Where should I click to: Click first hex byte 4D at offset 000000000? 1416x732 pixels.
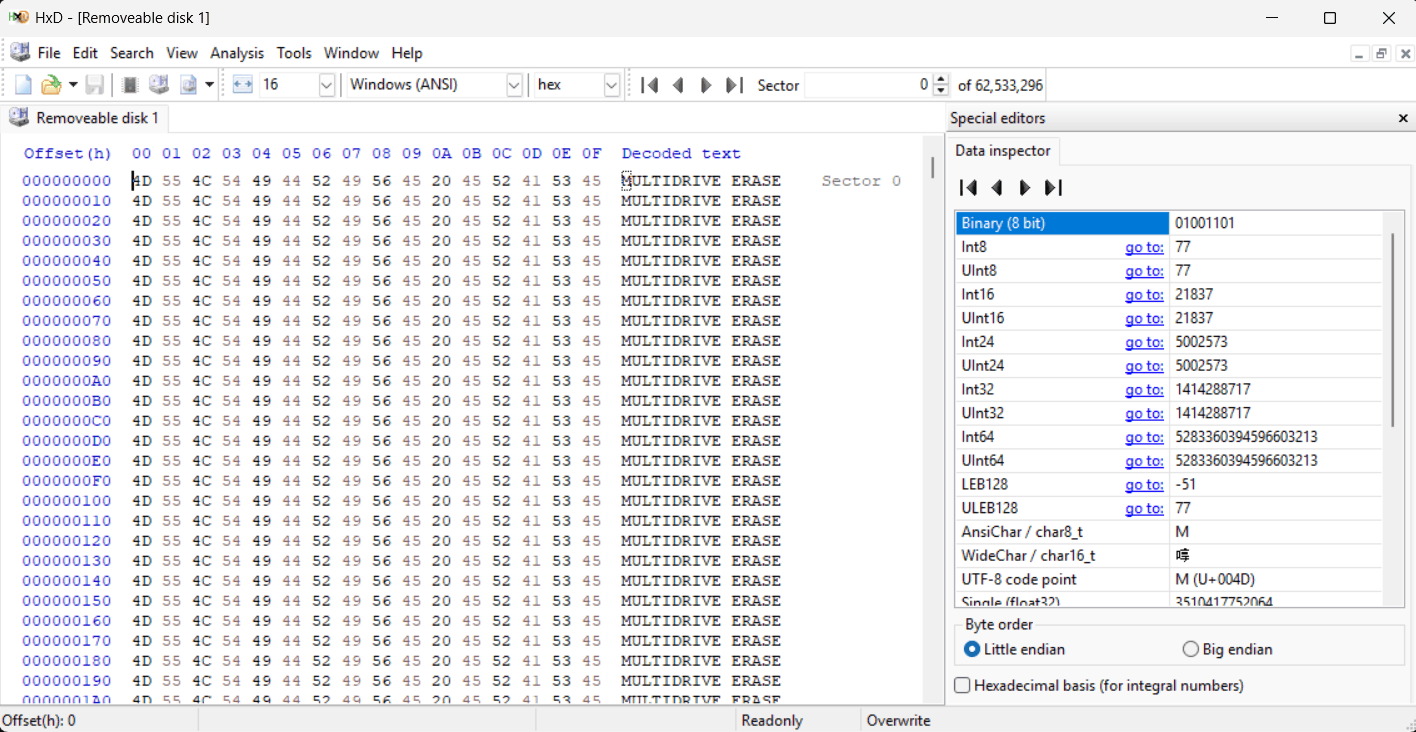point(142,181)
